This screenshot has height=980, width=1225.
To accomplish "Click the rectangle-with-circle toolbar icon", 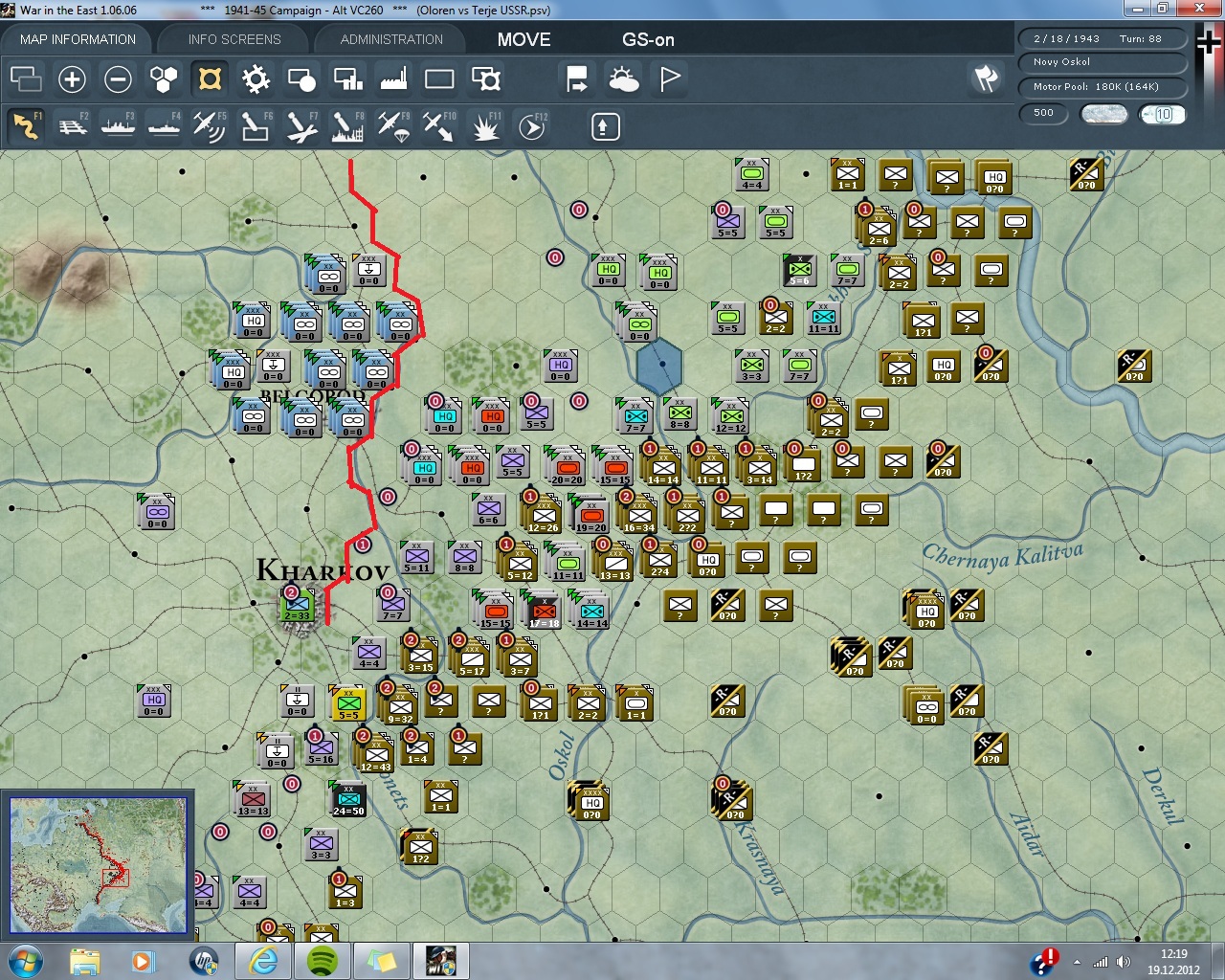I will tap(301, 78).
